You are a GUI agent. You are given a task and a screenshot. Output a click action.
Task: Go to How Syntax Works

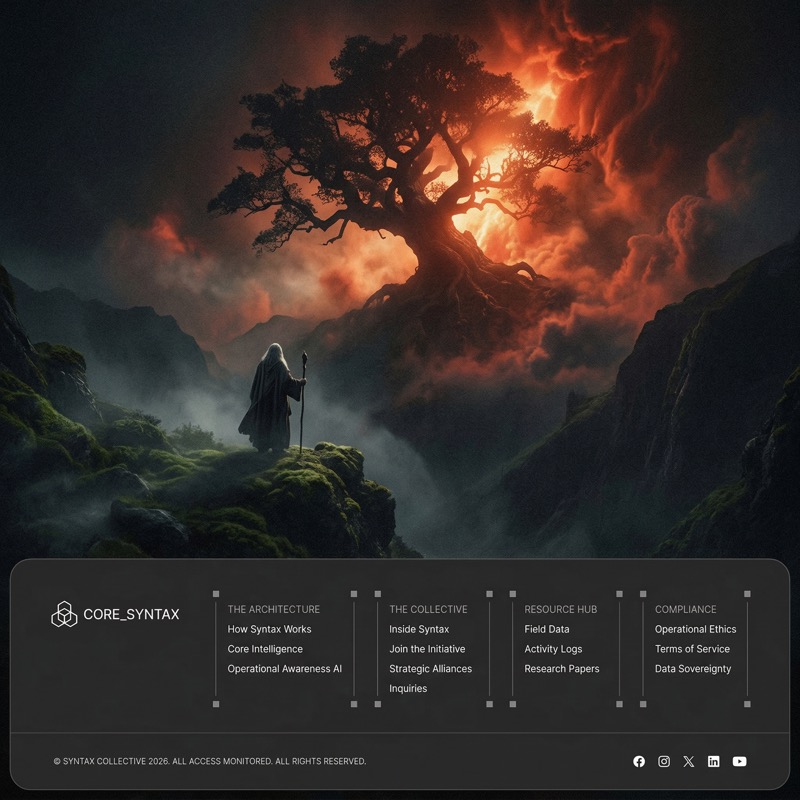[x=269, y=629]
